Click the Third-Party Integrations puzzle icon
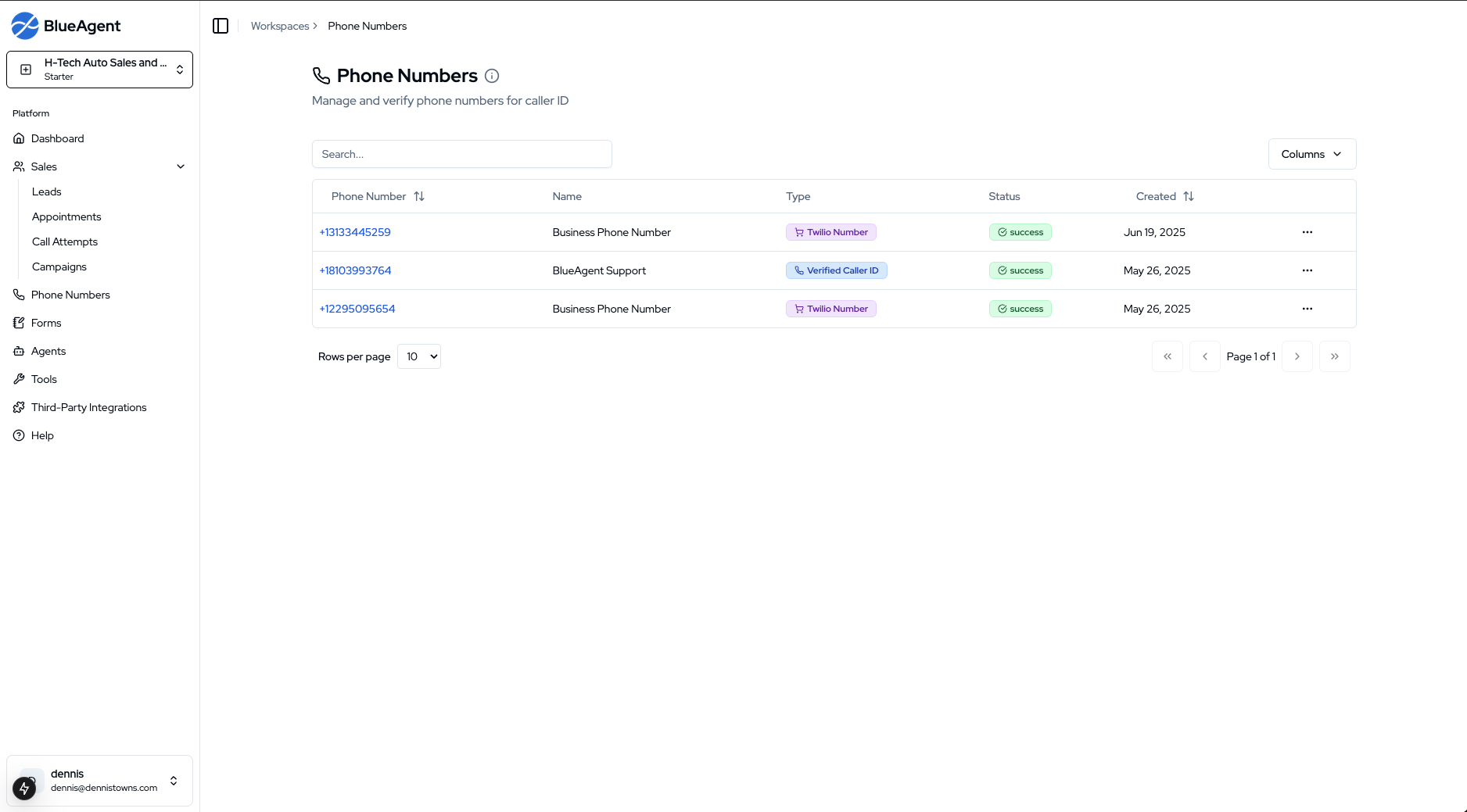Viewport: 1467px width, 812px height. coord(19,407)
